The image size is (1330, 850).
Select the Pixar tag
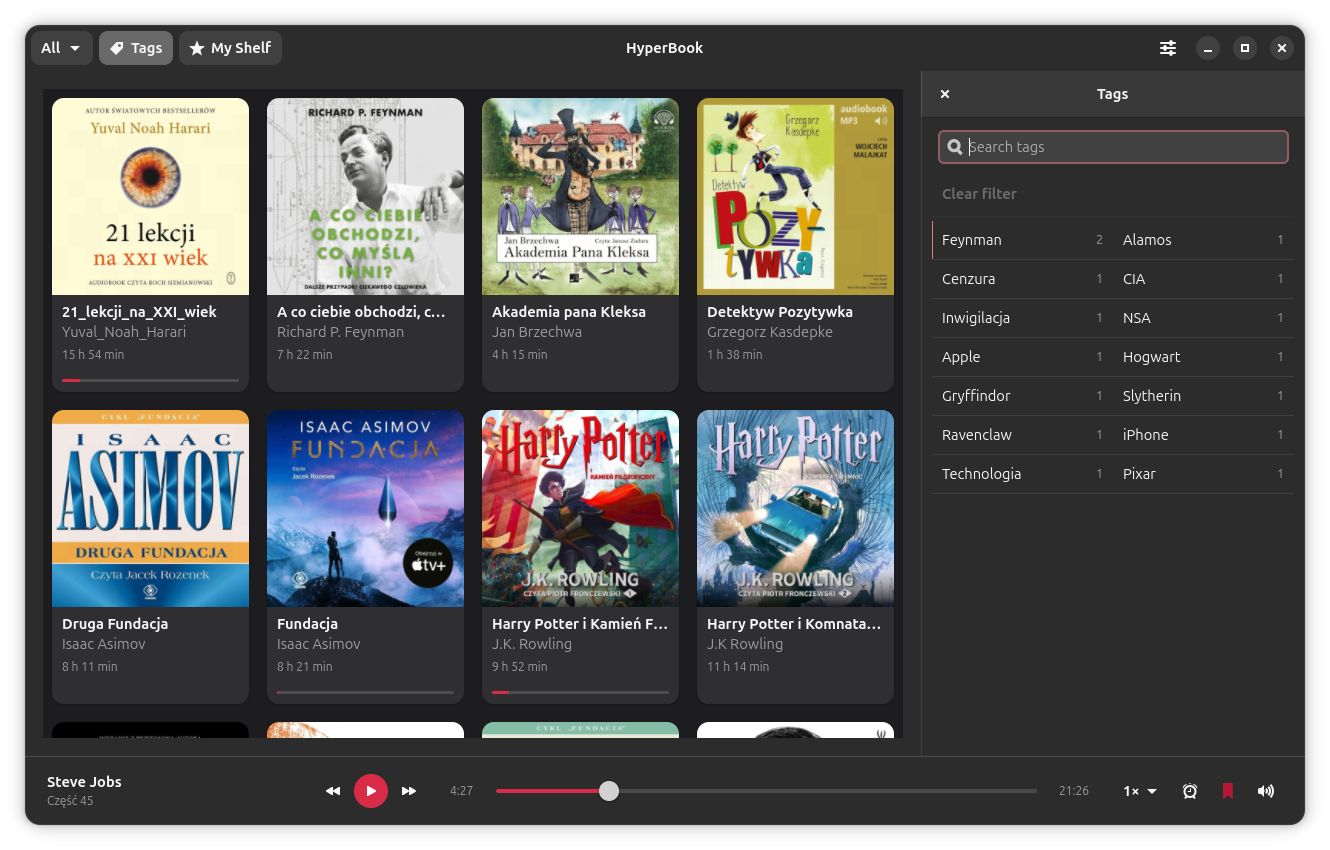click(1203, 474)
